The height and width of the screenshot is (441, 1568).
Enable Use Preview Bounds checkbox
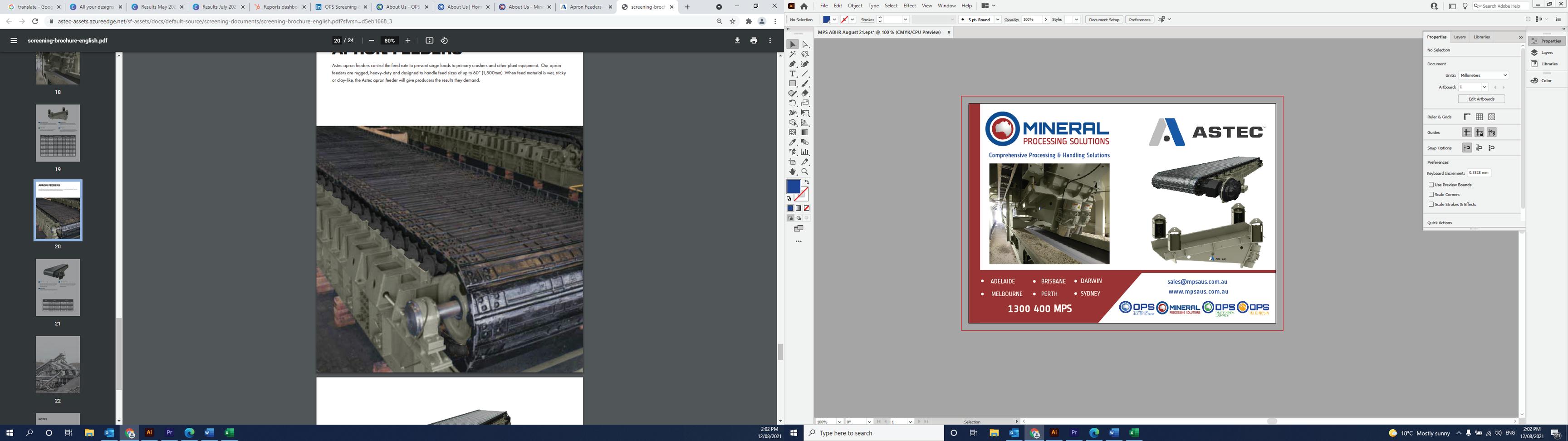(1431, 185)
